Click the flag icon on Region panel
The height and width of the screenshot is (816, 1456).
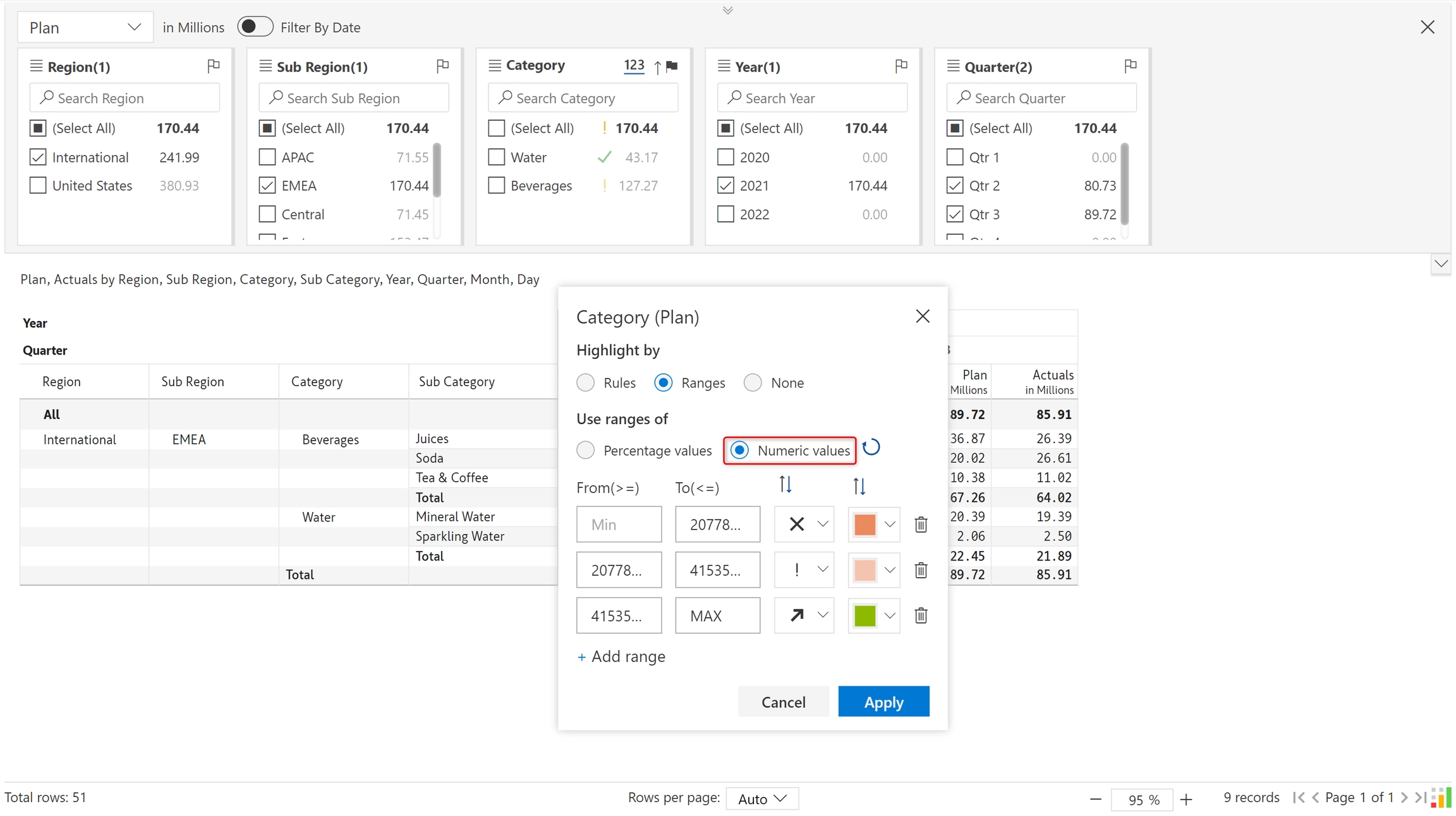coord(214,66)
